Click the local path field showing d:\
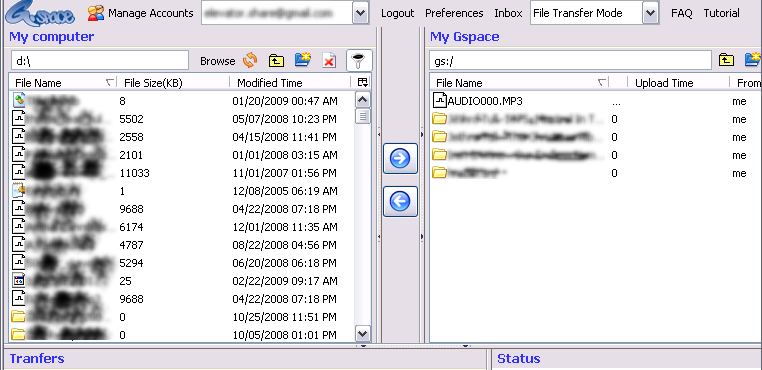Image resolution: width=762 pixels, height=370 pixels. click(100, 60)
